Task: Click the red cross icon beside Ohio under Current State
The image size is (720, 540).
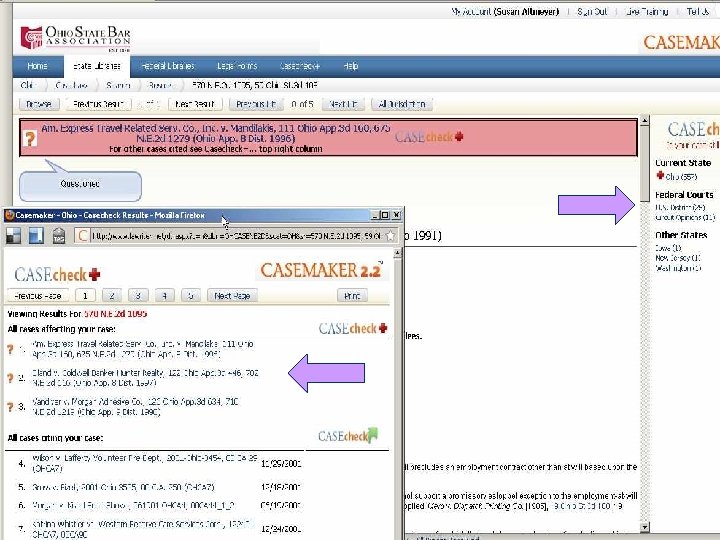Action: coord(660,175)
